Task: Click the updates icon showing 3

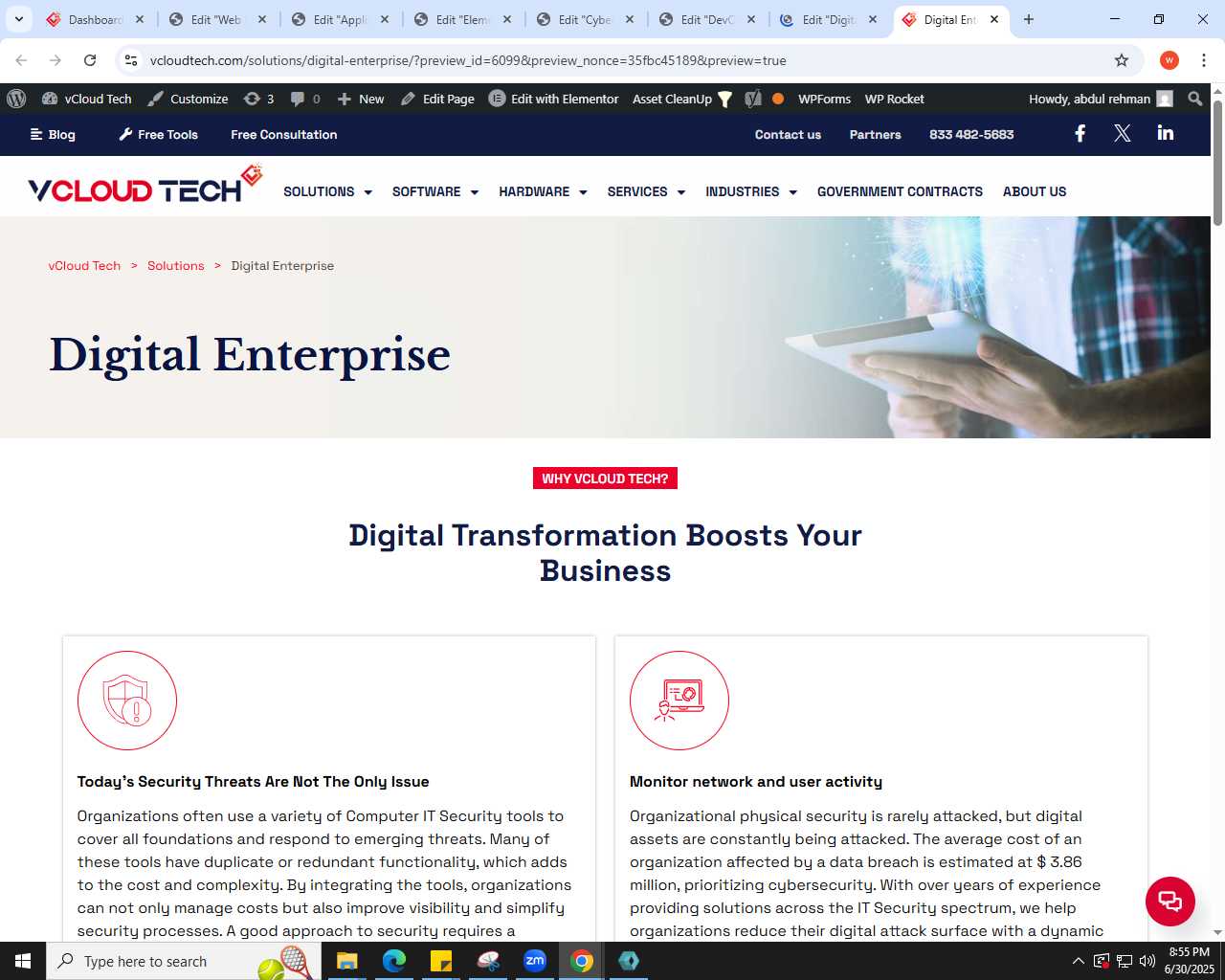Action: click(x=258, y=99)
